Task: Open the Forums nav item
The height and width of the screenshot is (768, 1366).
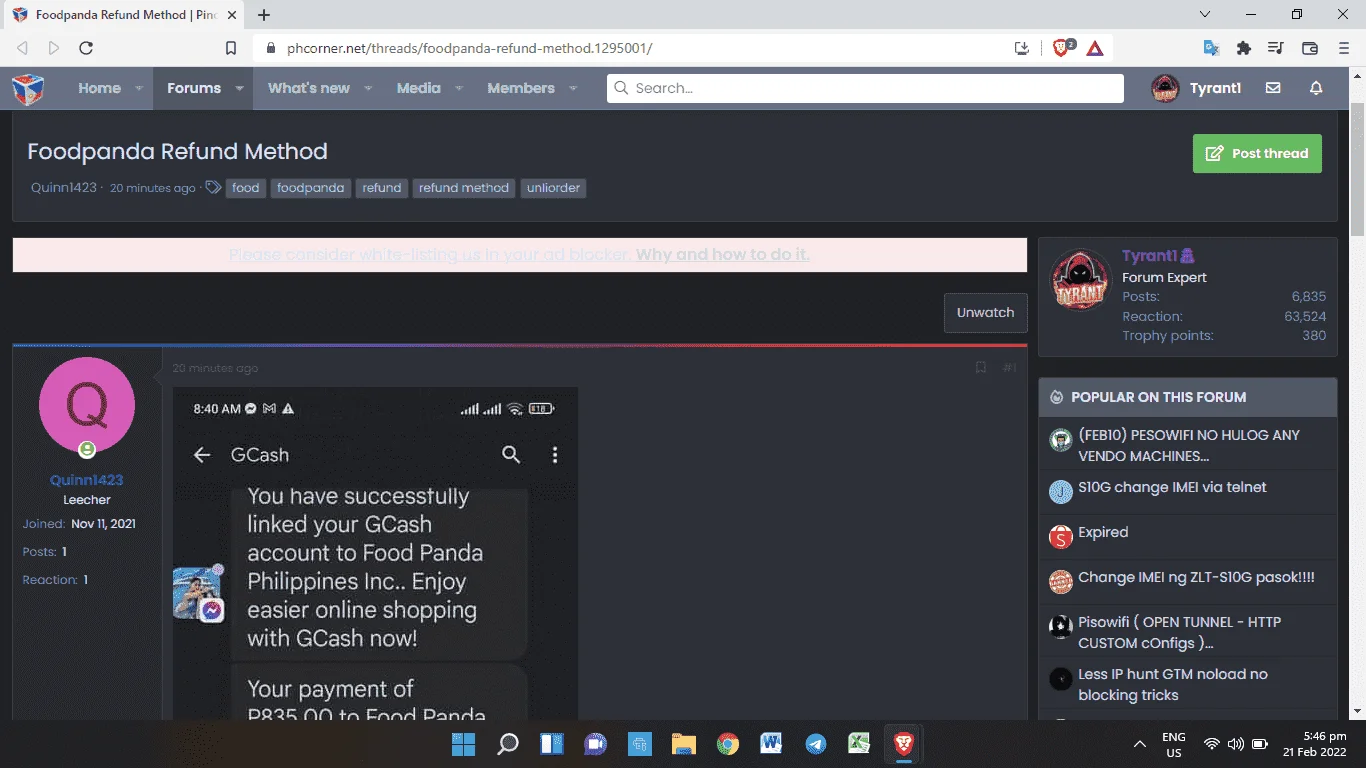Action: [x=194, y=88]
